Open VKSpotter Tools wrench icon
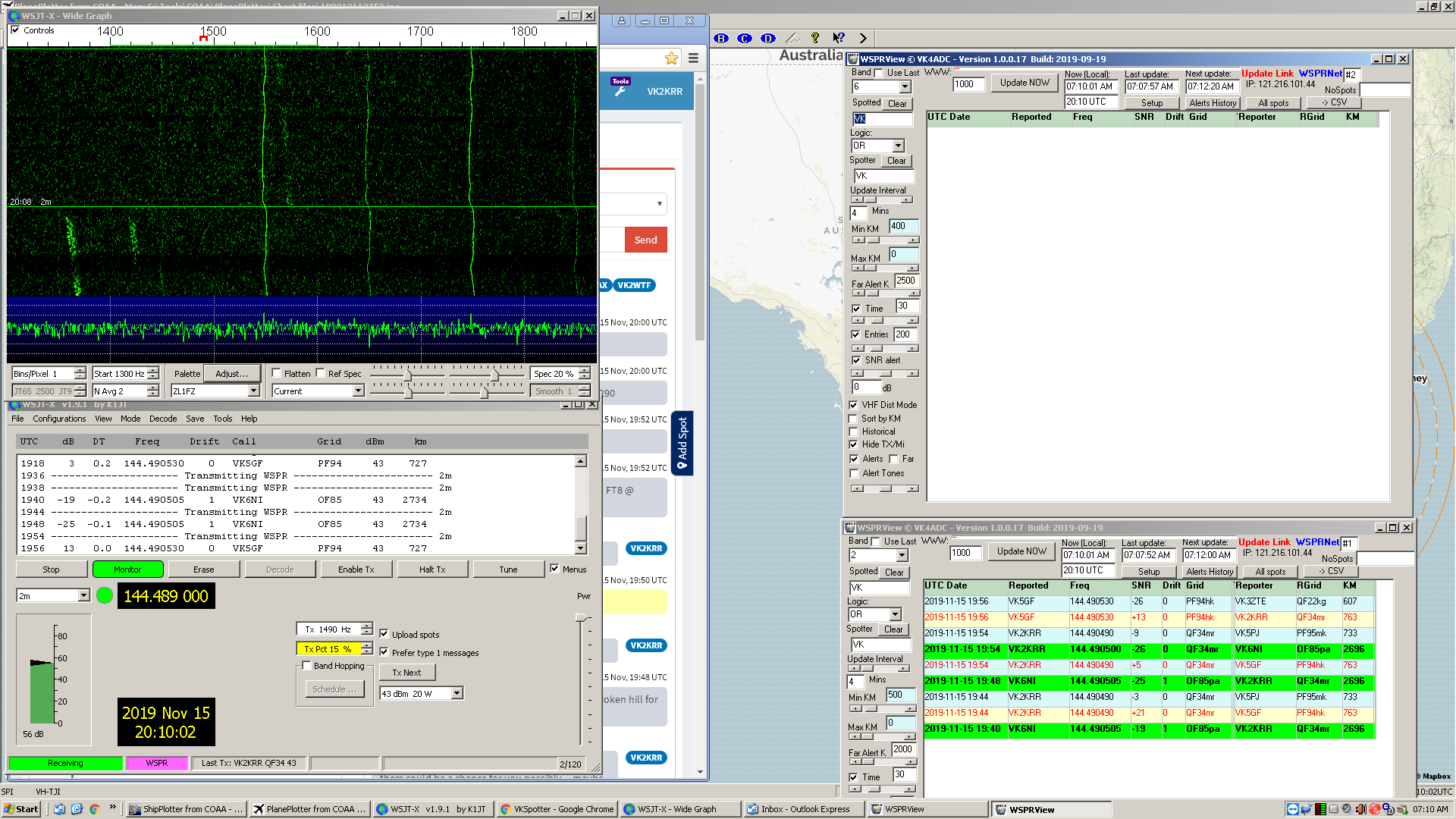The height and width of the screenshot is (819, 1456). tap(620, 90)
